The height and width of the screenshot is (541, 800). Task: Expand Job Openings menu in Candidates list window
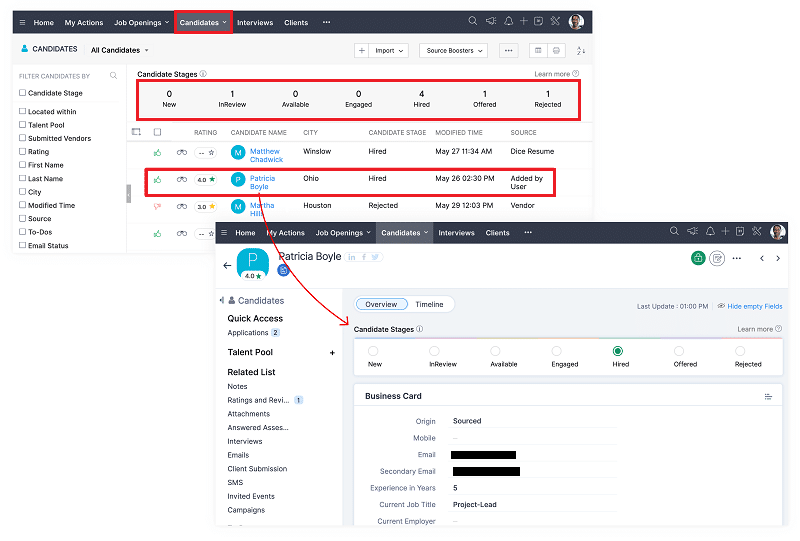pyautogui.click(x=141, y=22)
